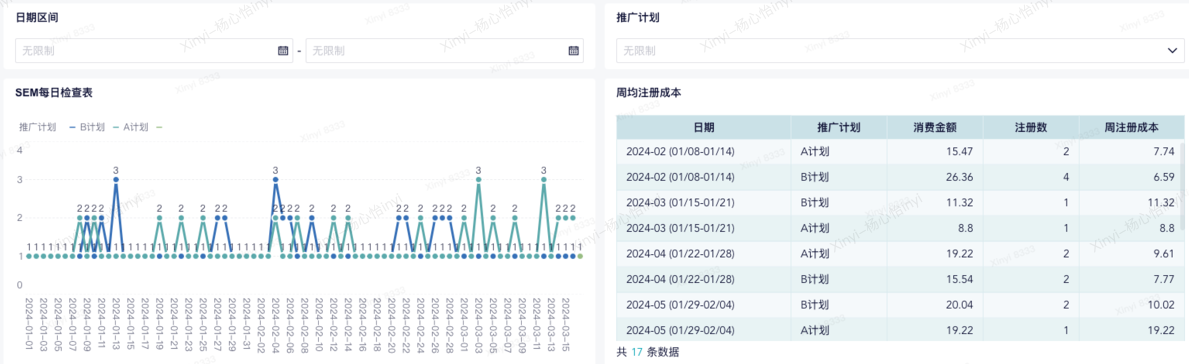Select the cell with value 11.32 under 消费金额
The width and height of the screenshot is (1189, 364).
(x=935, y=202)
